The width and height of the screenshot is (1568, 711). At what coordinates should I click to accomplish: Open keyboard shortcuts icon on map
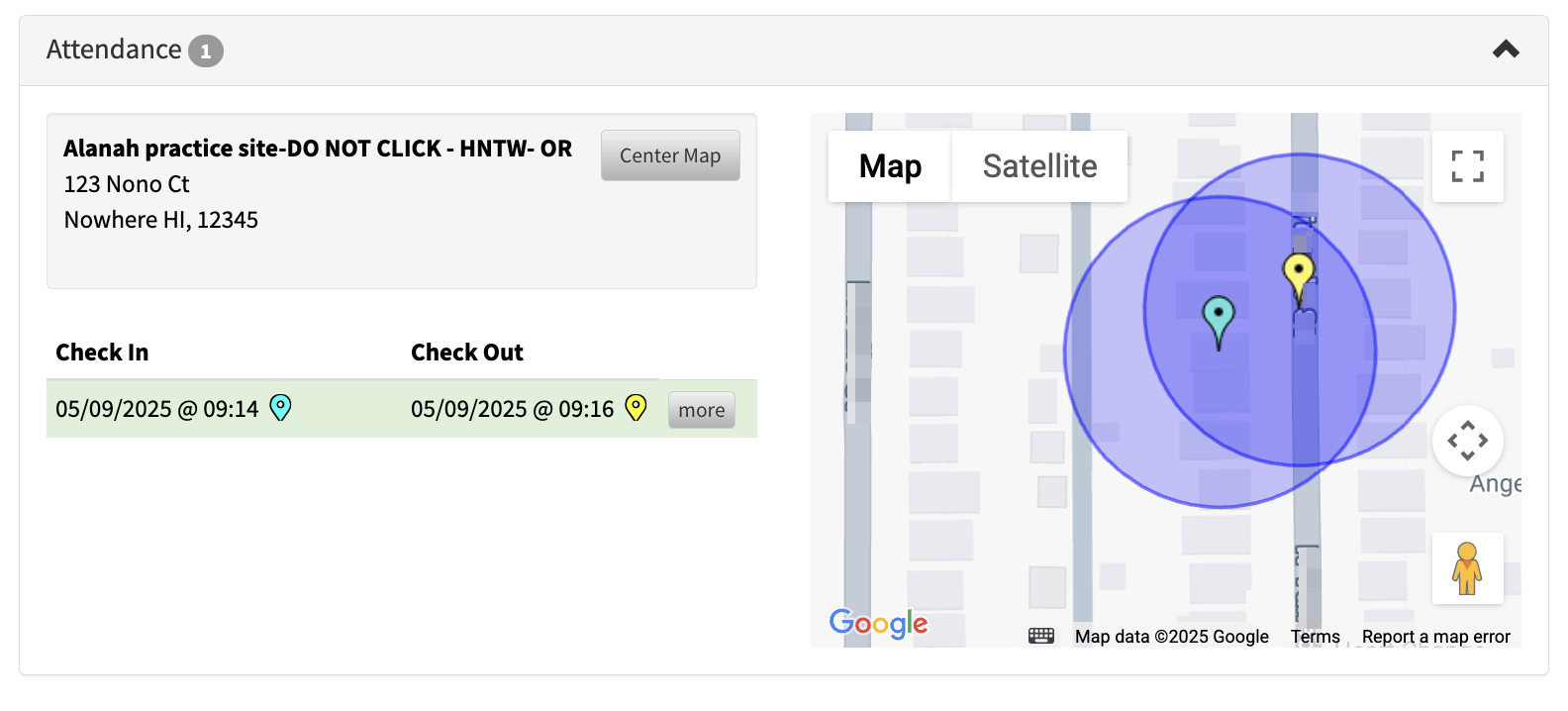pyautogui.click(x=1041, y=636)
